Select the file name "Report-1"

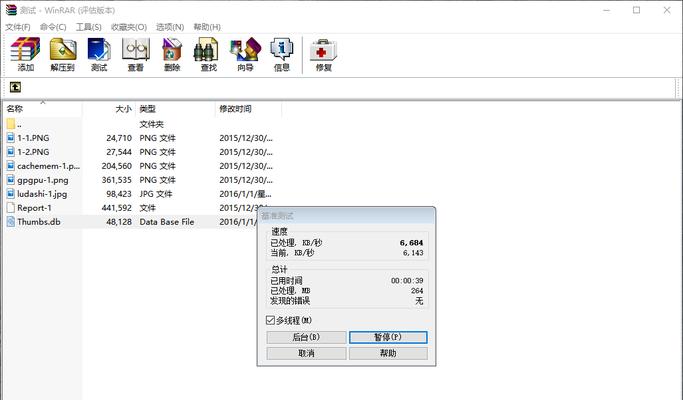click(34, 208)
